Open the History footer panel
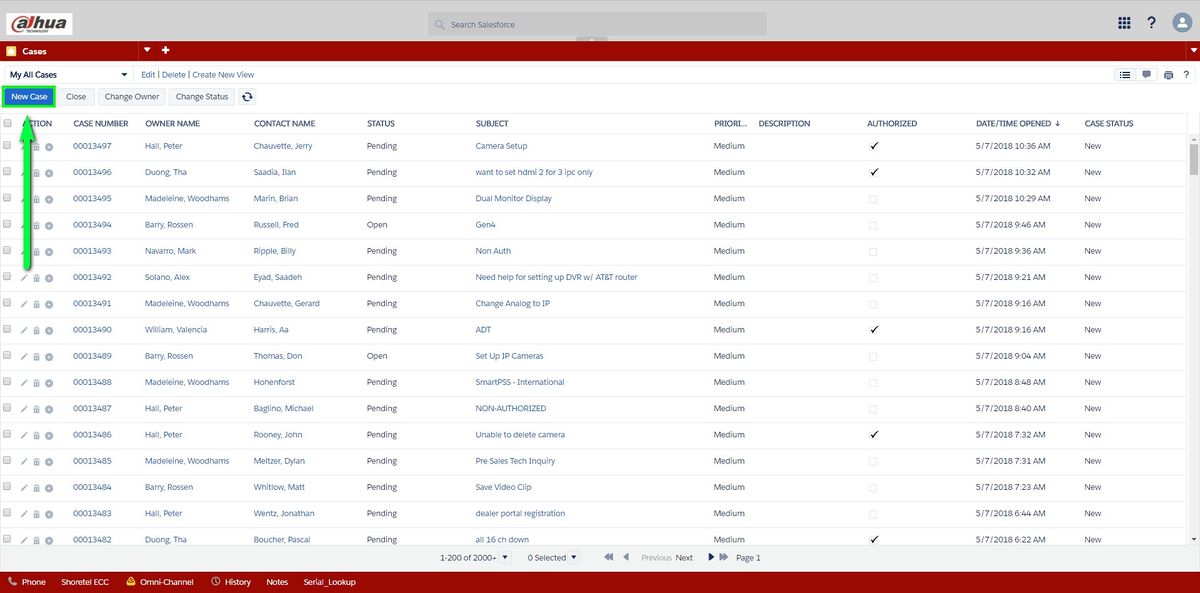Screen dimensions: 1200x593 (x=231, y=582)
